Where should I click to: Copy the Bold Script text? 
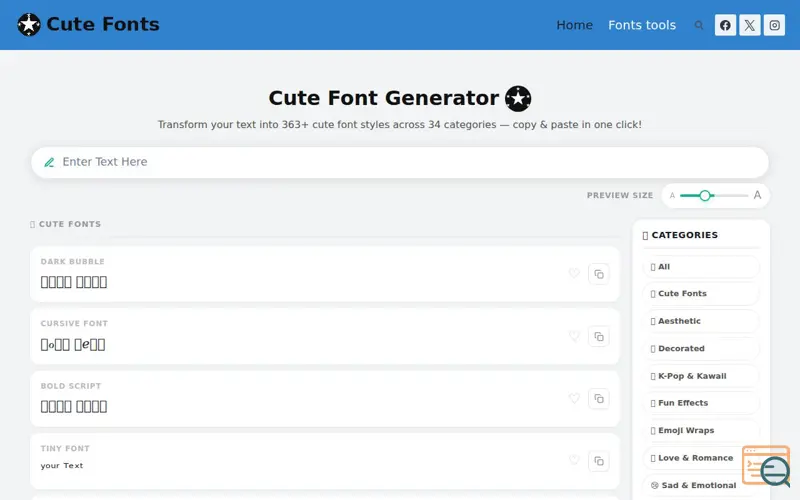[x=599, y=398]
